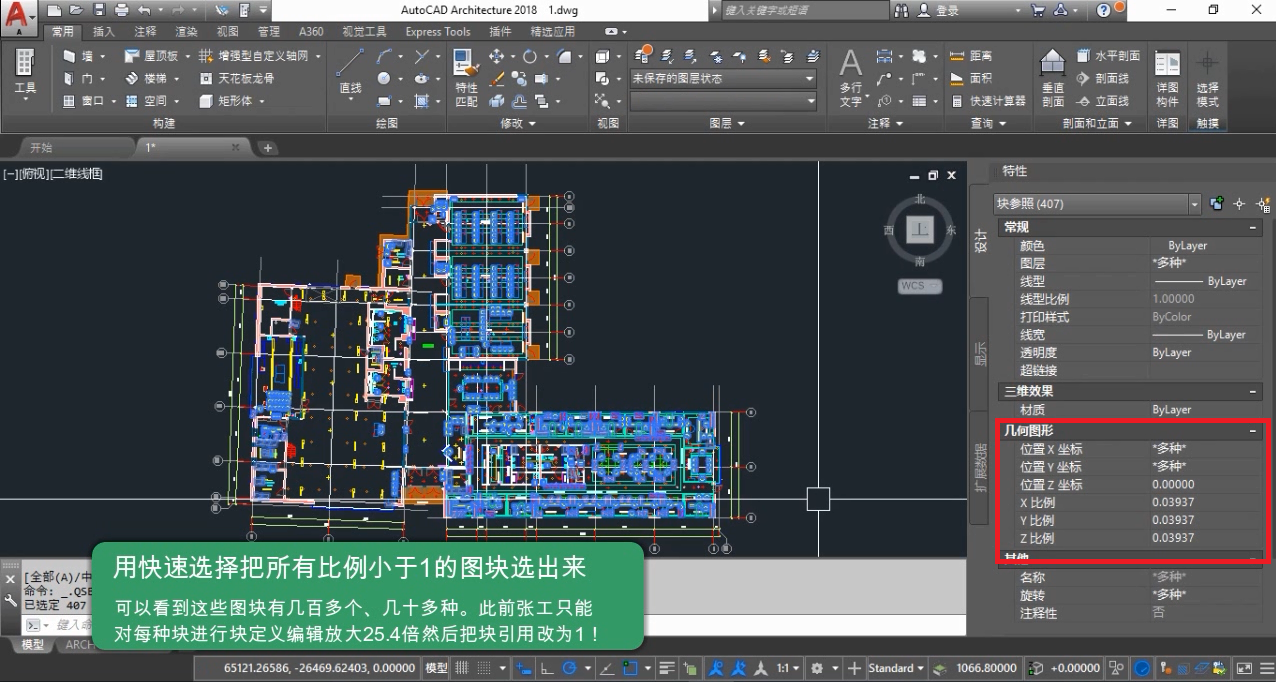1276x682 pixels.
Task: Click the Area (面积) measure tool
Action: (x=970, y=78)
